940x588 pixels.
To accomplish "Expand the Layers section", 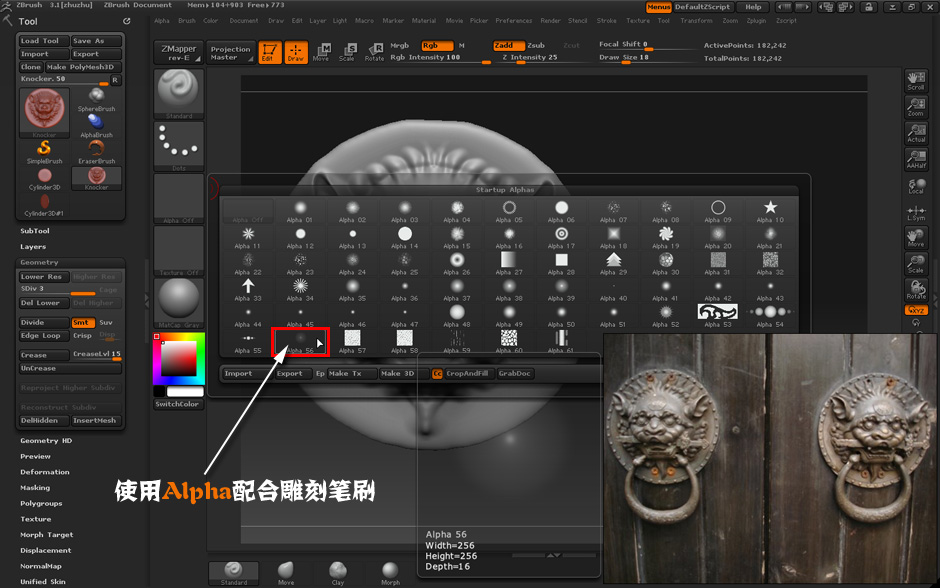I will pos(33,246).
